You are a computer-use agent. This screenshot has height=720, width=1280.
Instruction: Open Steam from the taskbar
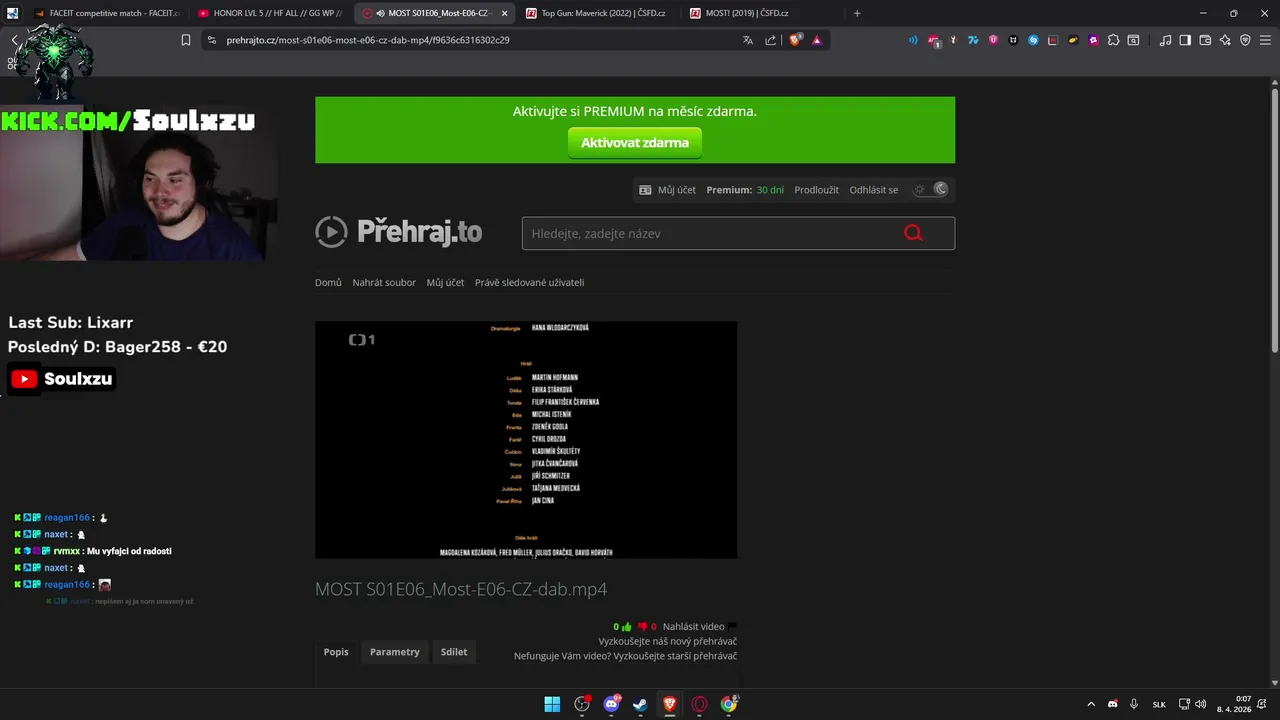click(640, 704)
